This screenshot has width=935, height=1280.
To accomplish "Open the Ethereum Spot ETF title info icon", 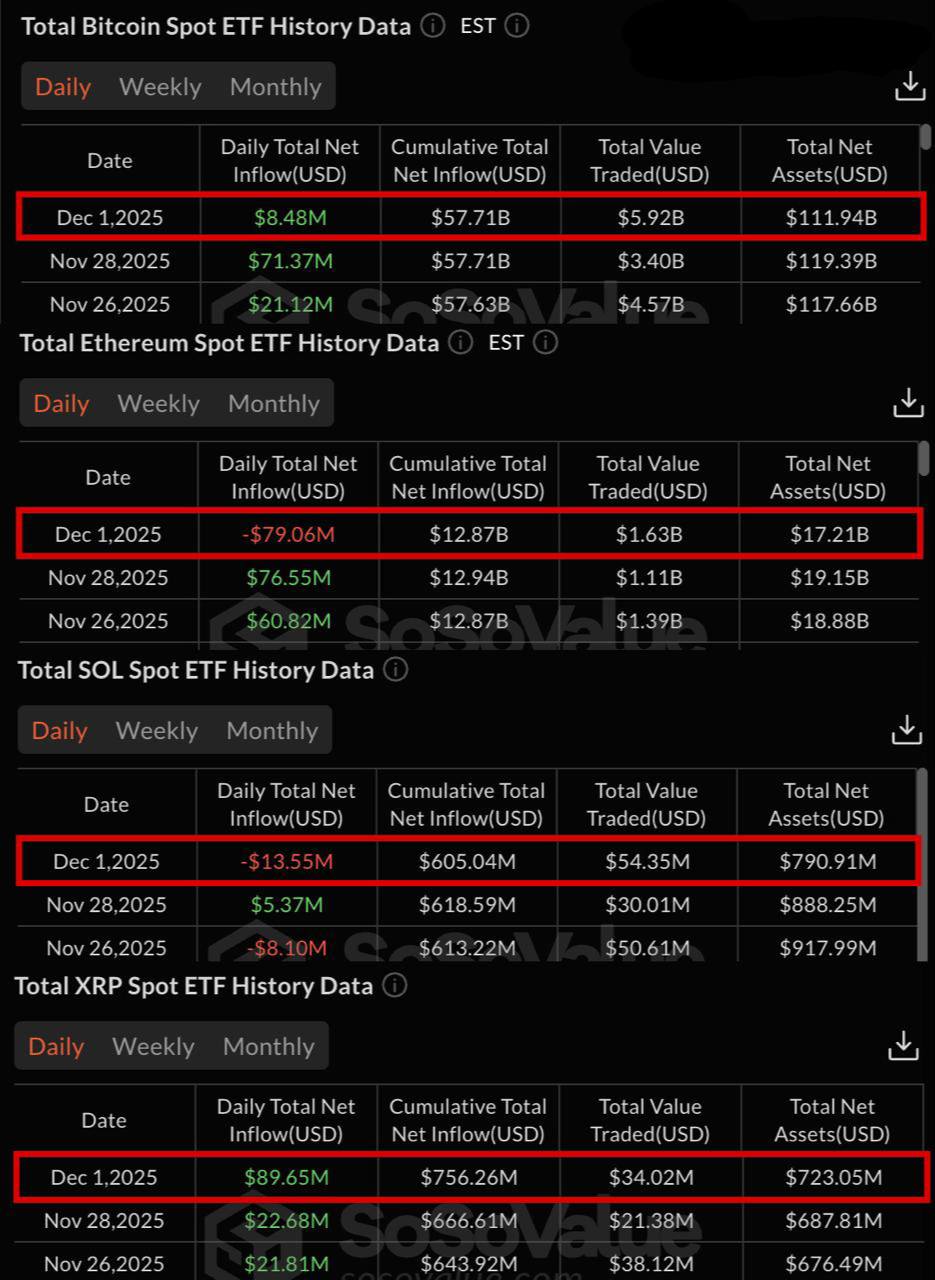I will [460, 343].
